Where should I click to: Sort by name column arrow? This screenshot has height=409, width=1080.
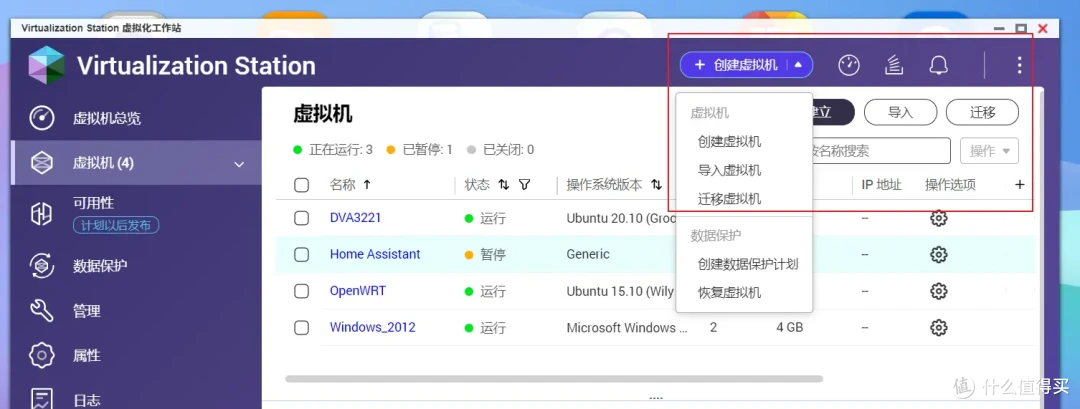coord(366,185)
